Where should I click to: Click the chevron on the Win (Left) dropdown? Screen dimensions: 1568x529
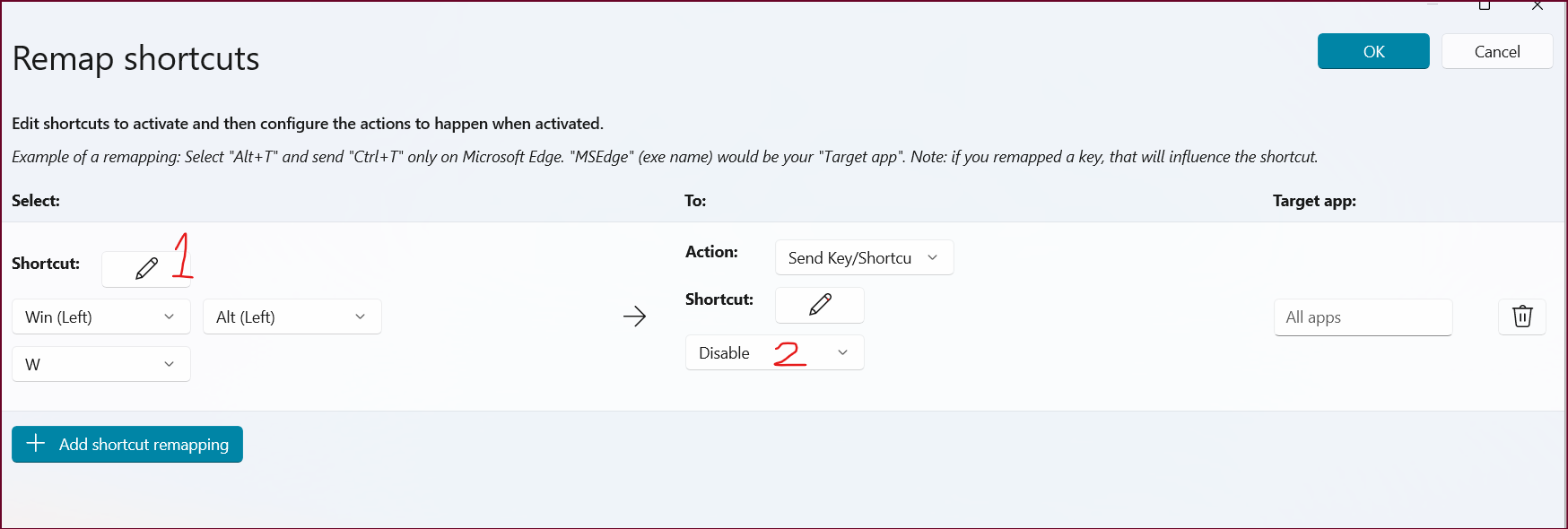pyautogui.click(x=170, y=317)
